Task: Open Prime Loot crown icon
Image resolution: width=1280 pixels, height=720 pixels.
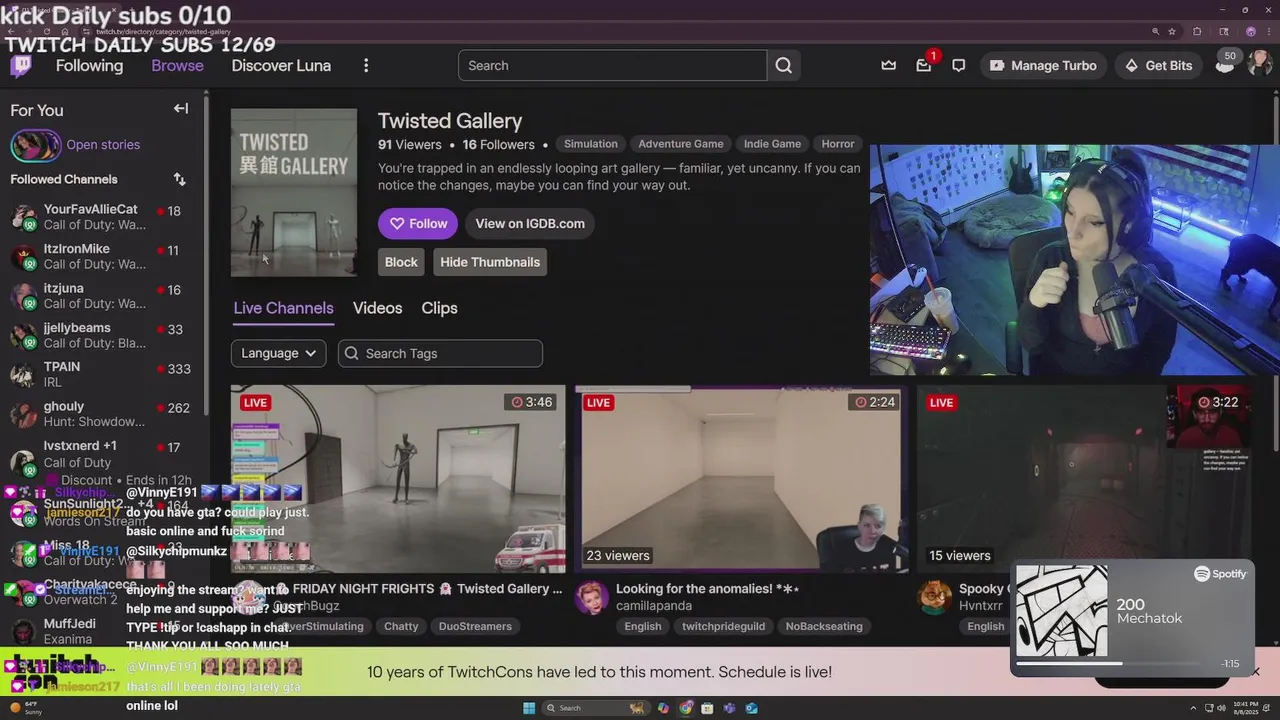Action: [x=888, y=65]
